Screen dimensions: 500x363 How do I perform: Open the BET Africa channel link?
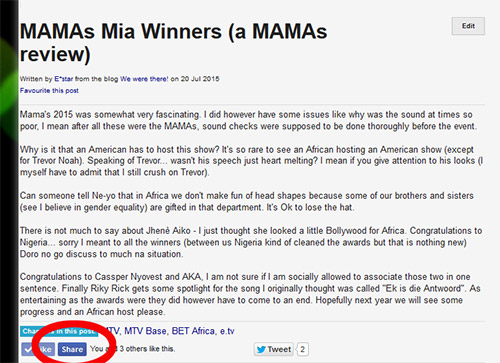pyautogui.click(x=193, y=331)
